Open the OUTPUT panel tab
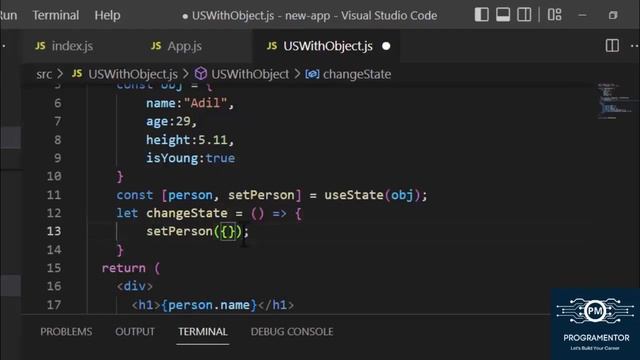The width and height of the screenshot is (640, 360). 135,332
